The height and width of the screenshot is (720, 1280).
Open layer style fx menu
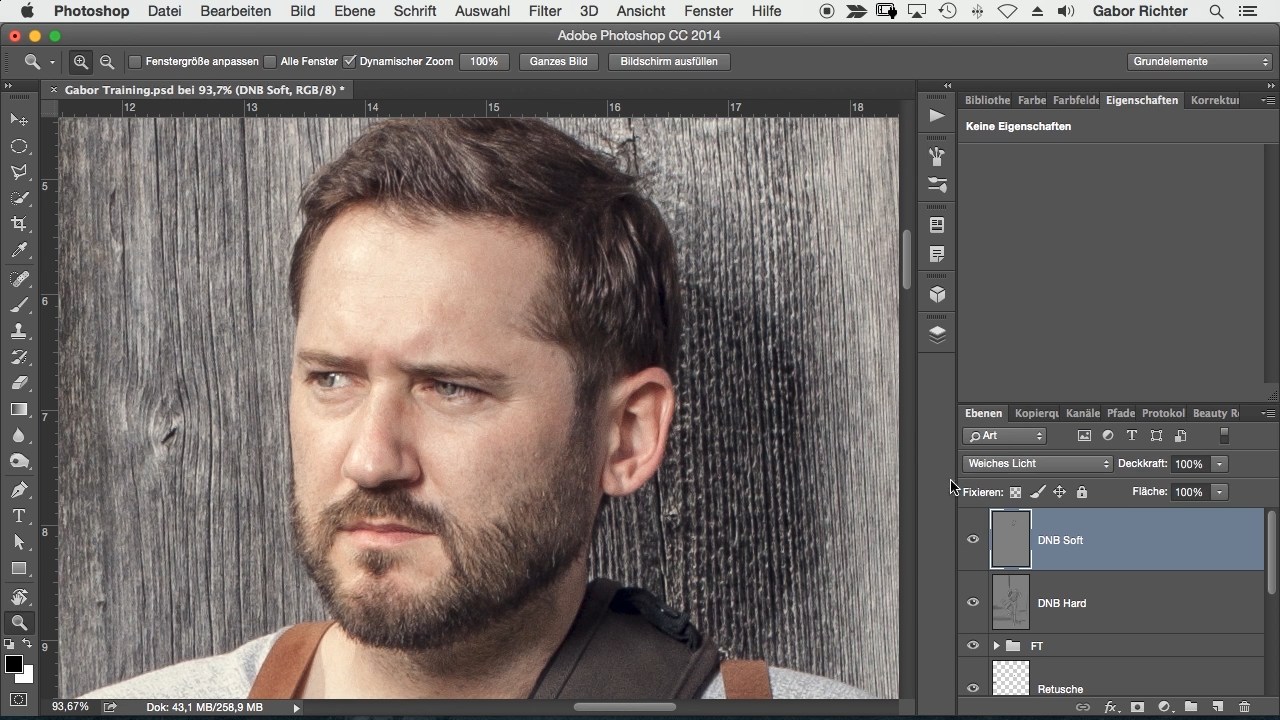pyautogui.click(x=1110, y=707)
